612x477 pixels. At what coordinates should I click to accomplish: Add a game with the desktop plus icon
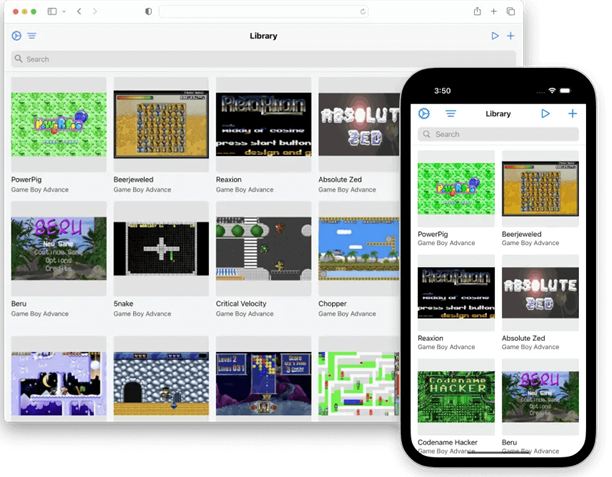pyautogui.click(x=511, y=36)
